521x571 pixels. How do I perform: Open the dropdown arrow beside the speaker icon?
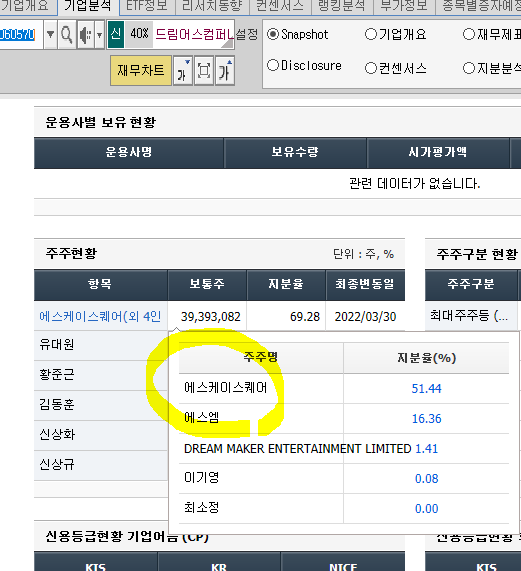99,35
